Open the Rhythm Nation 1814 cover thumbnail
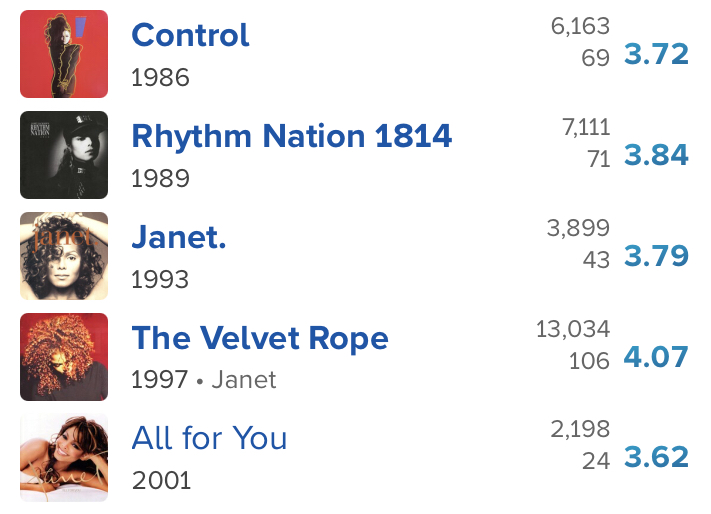 (x=64, y=155)
